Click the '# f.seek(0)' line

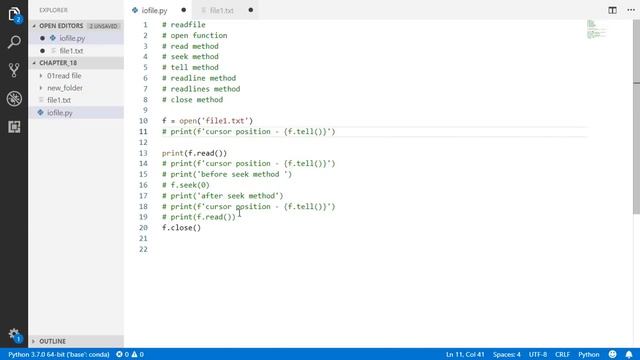point(186,185)
